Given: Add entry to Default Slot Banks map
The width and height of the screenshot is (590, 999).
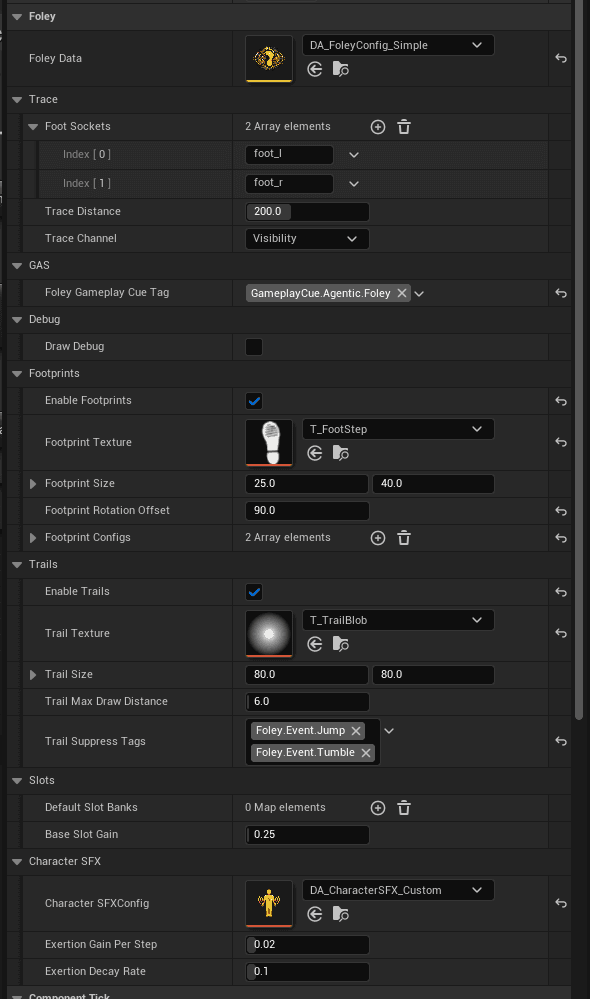Looking at the screenshot, I should coord(378,808).
